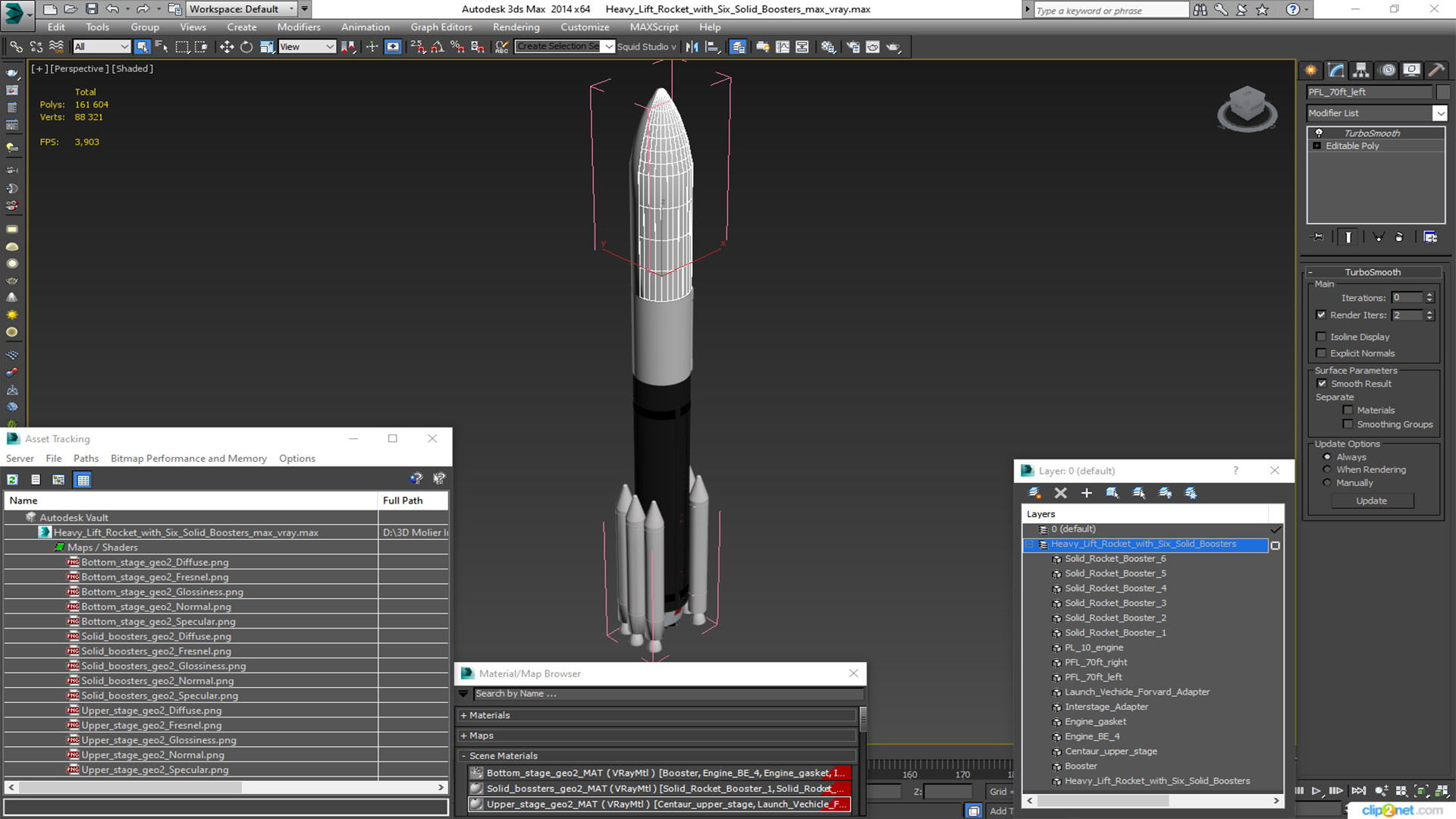Open Paths menu in Asset Tracking
Screen dimensions: 1456x819
click(86, 459)
